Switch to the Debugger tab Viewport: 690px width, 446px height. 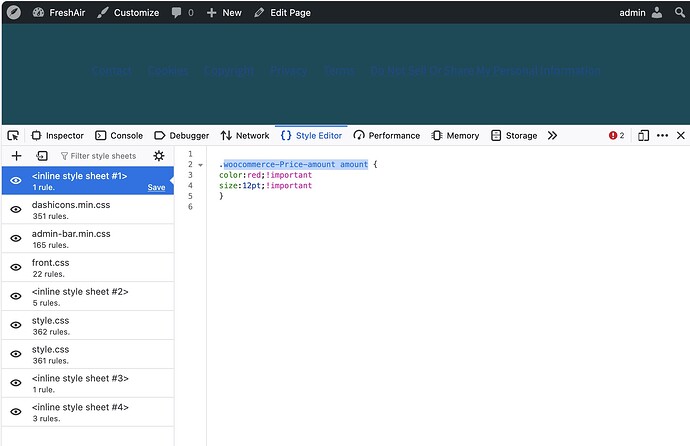[182, 135]
